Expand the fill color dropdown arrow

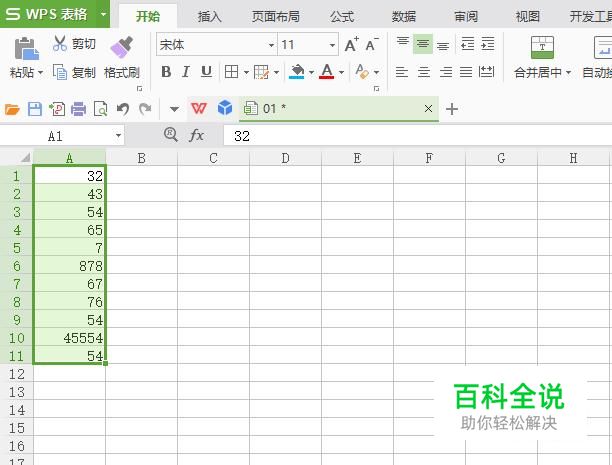coord(311,72)
